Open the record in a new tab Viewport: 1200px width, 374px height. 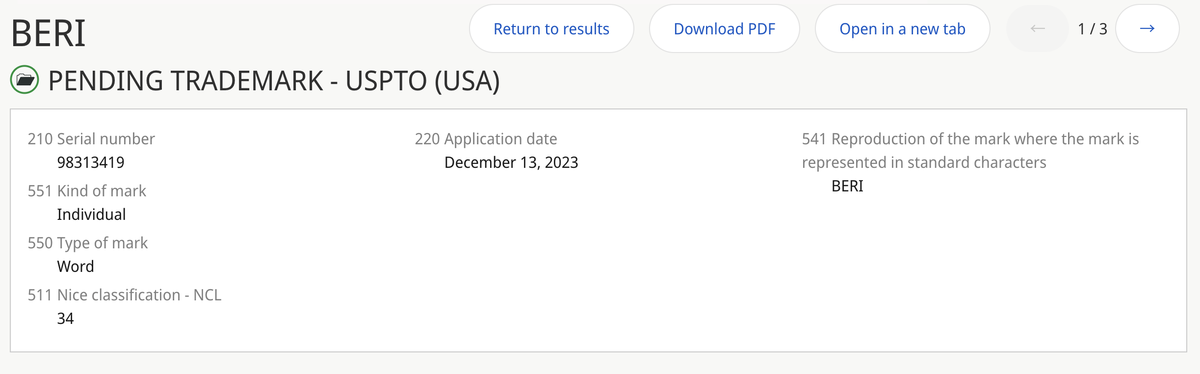(903, 28)
